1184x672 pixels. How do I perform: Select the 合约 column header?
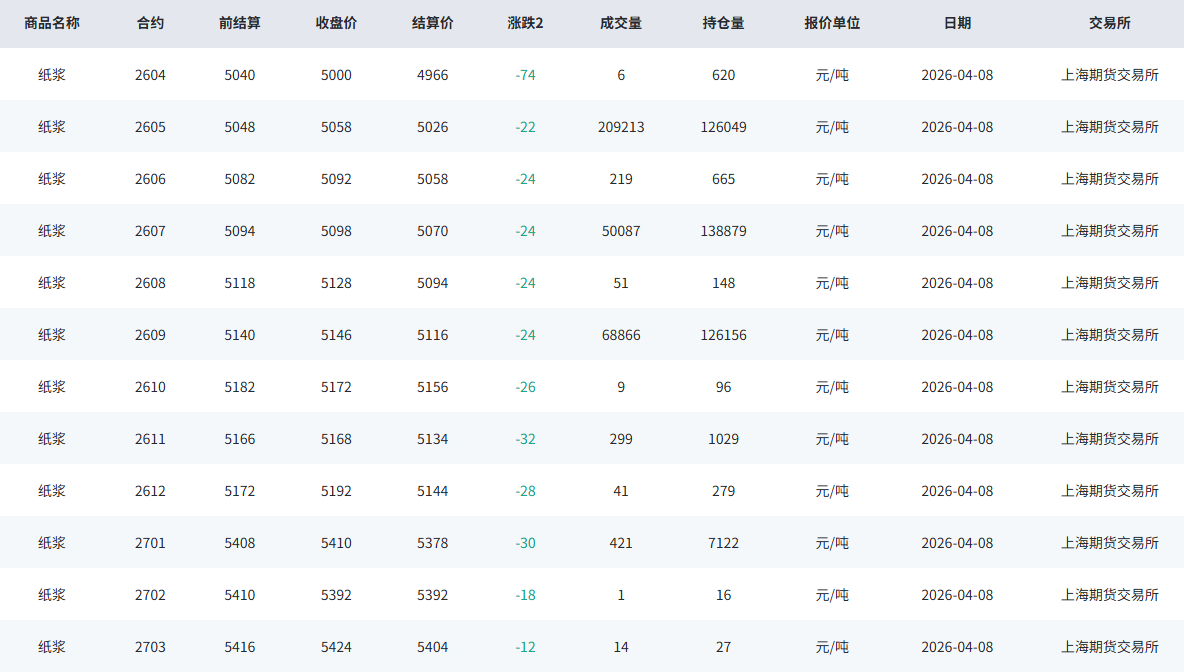point(150,23)
